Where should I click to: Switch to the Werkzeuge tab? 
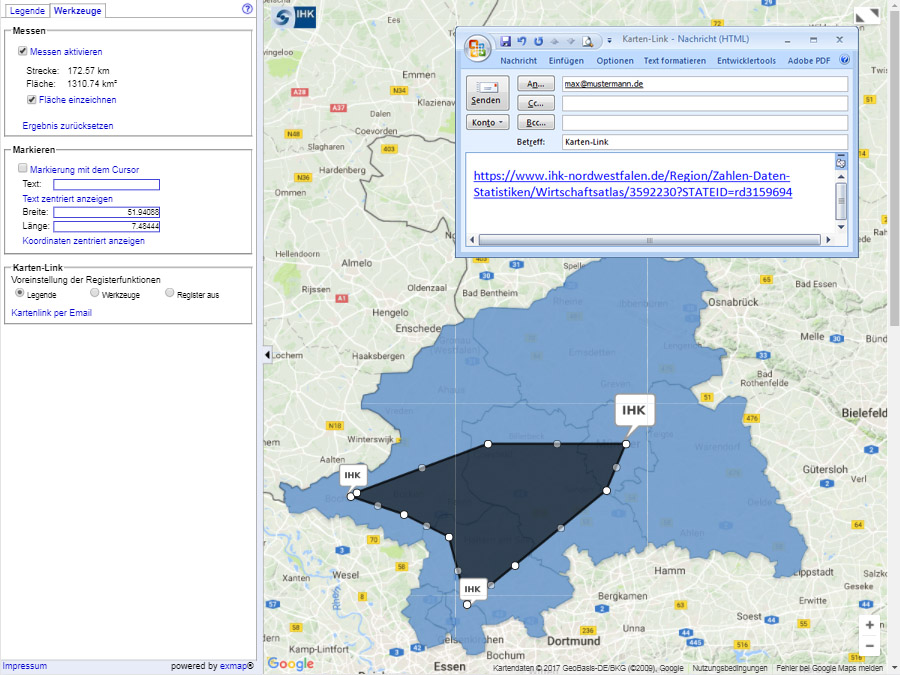(x=77, y=10)
